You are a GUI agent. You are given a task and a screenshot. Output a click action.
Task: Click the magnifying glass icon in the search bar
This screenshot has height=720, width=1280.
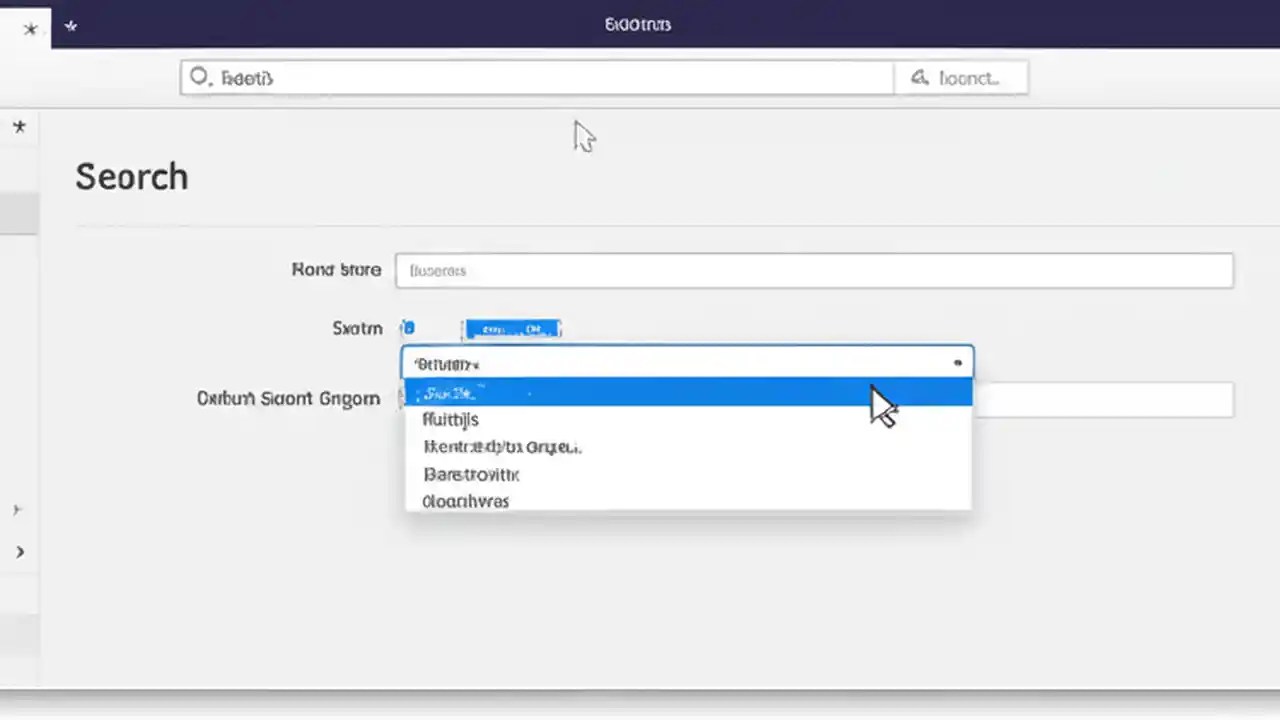201,78
